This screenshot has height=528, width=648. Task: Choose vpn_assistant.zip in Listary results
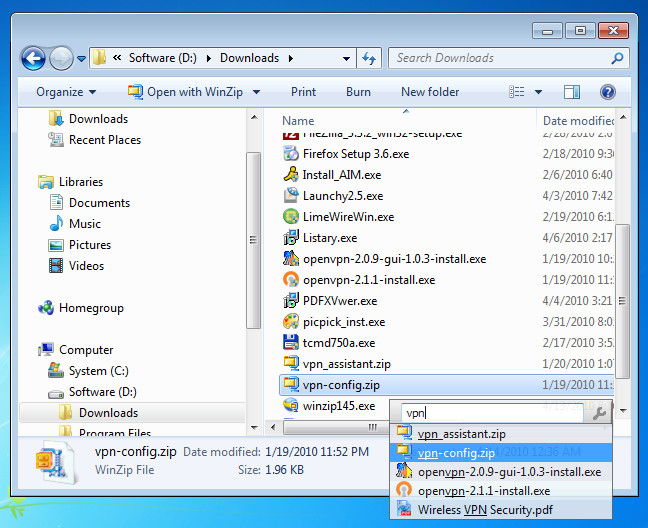coord(501,434)
